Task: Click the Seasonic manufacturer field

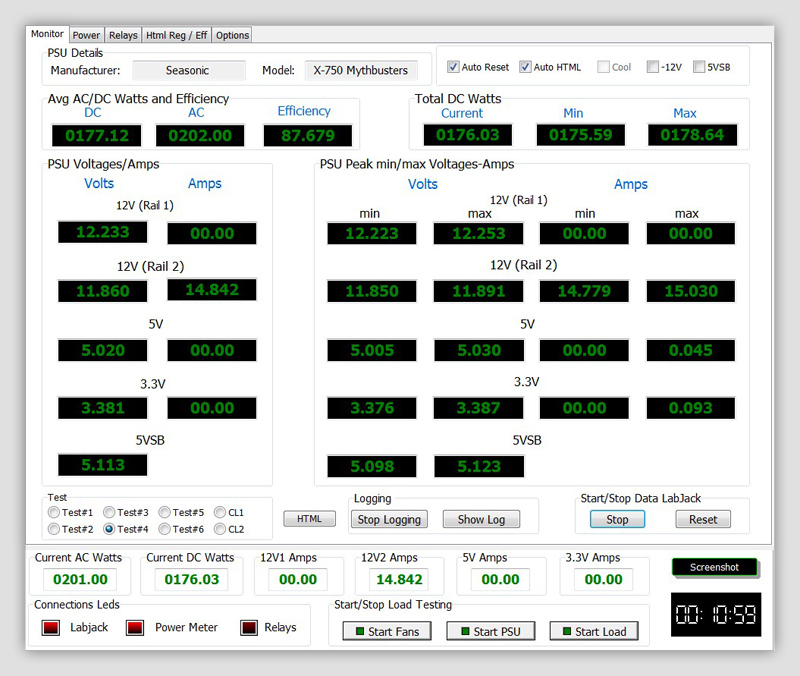Action: (189, 71)
